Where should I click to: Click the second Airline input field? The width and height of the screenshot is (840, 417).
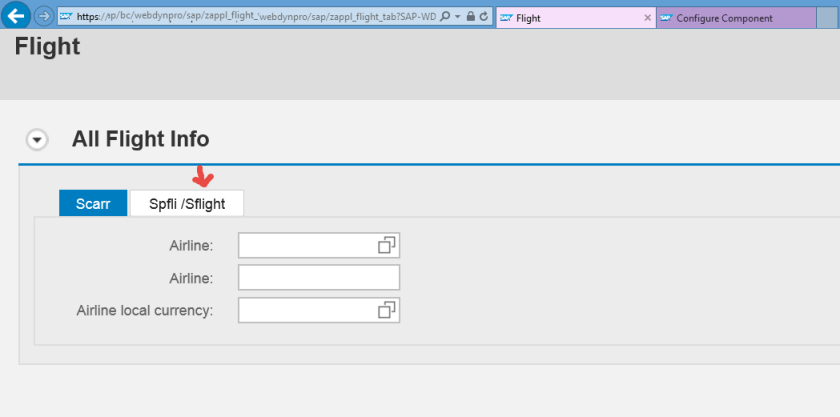click(319, 278)
